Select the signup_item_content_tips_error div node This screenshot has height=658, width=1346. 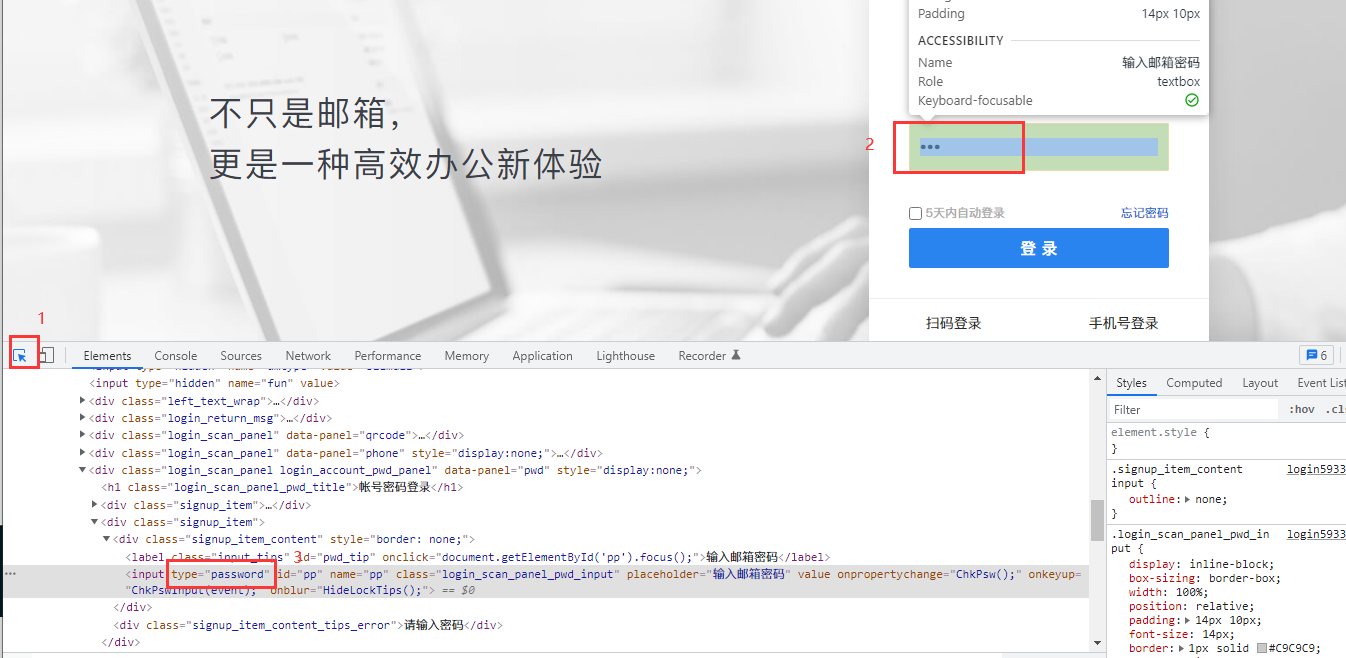(307, 625)
